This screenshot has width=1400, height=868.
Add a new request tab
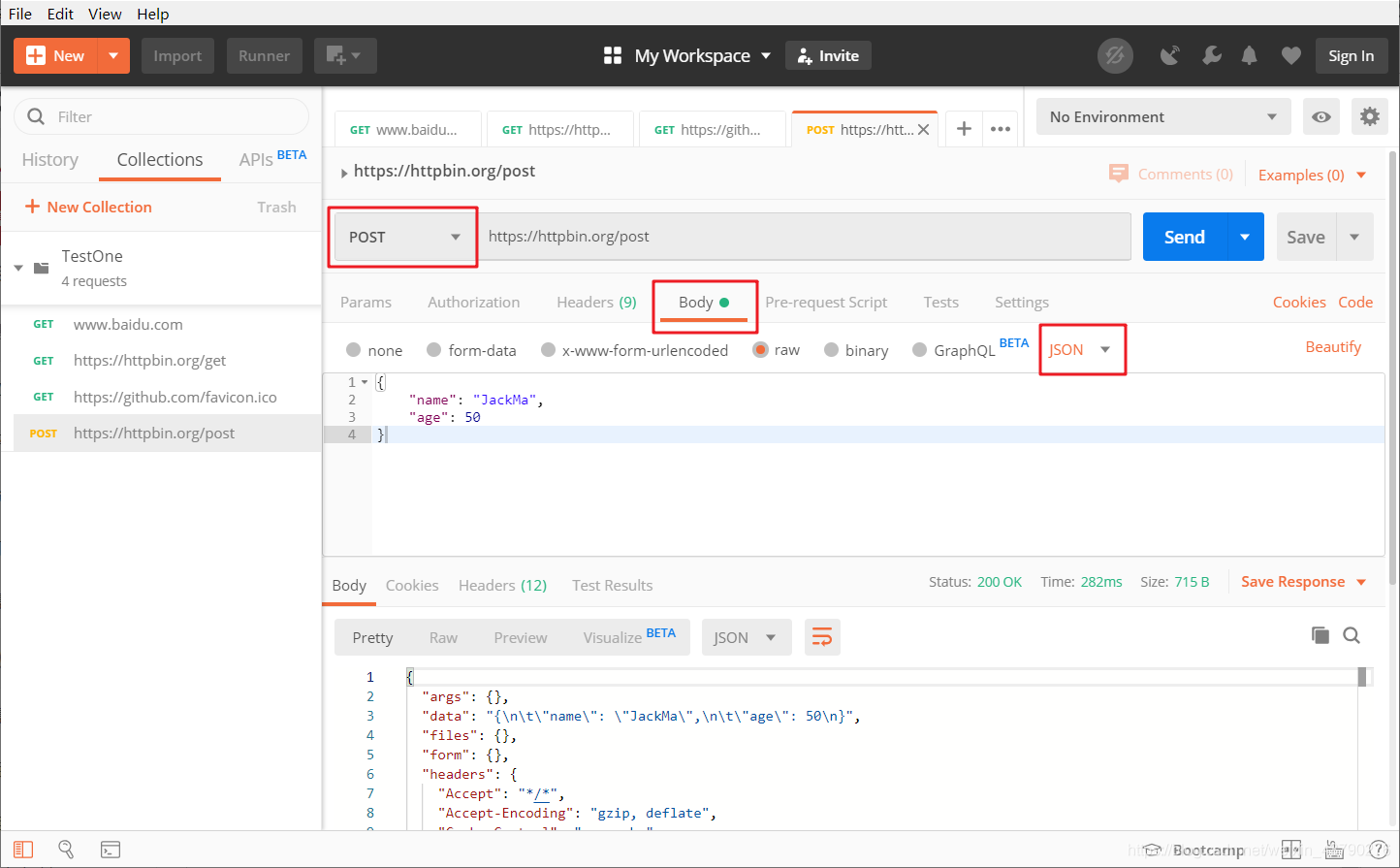[x=964, y=129]
